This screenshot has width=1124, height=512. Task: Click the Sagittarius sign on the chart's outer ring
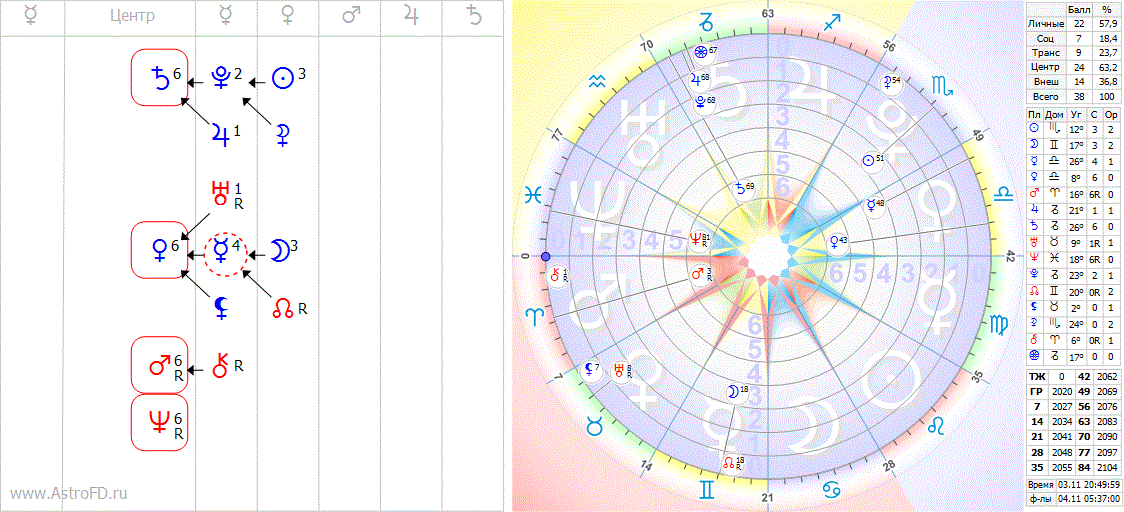(x=831, y=24)
